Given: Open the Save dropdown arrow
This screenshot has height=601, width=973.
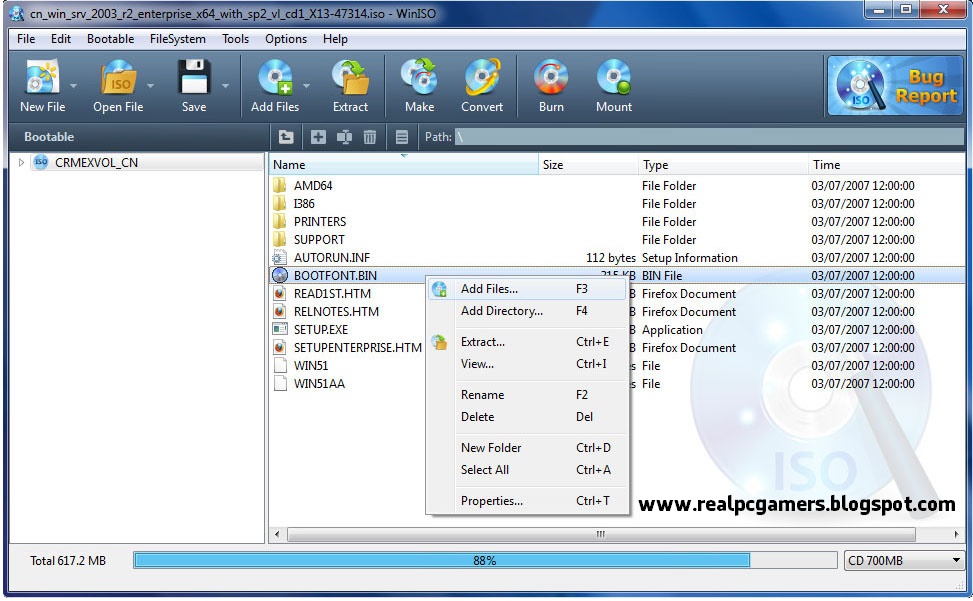Looking at the screenshot, I should (225, 86).
